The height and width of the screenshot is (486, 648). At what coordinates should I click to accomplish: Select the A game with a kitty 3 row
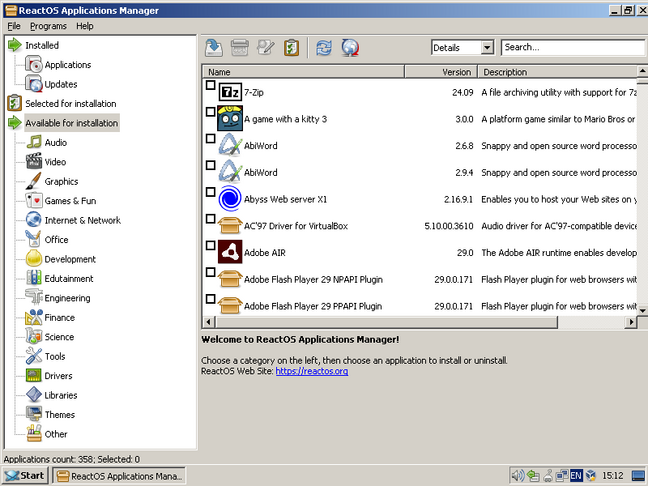pyautogui.click(x=420, y=119)
